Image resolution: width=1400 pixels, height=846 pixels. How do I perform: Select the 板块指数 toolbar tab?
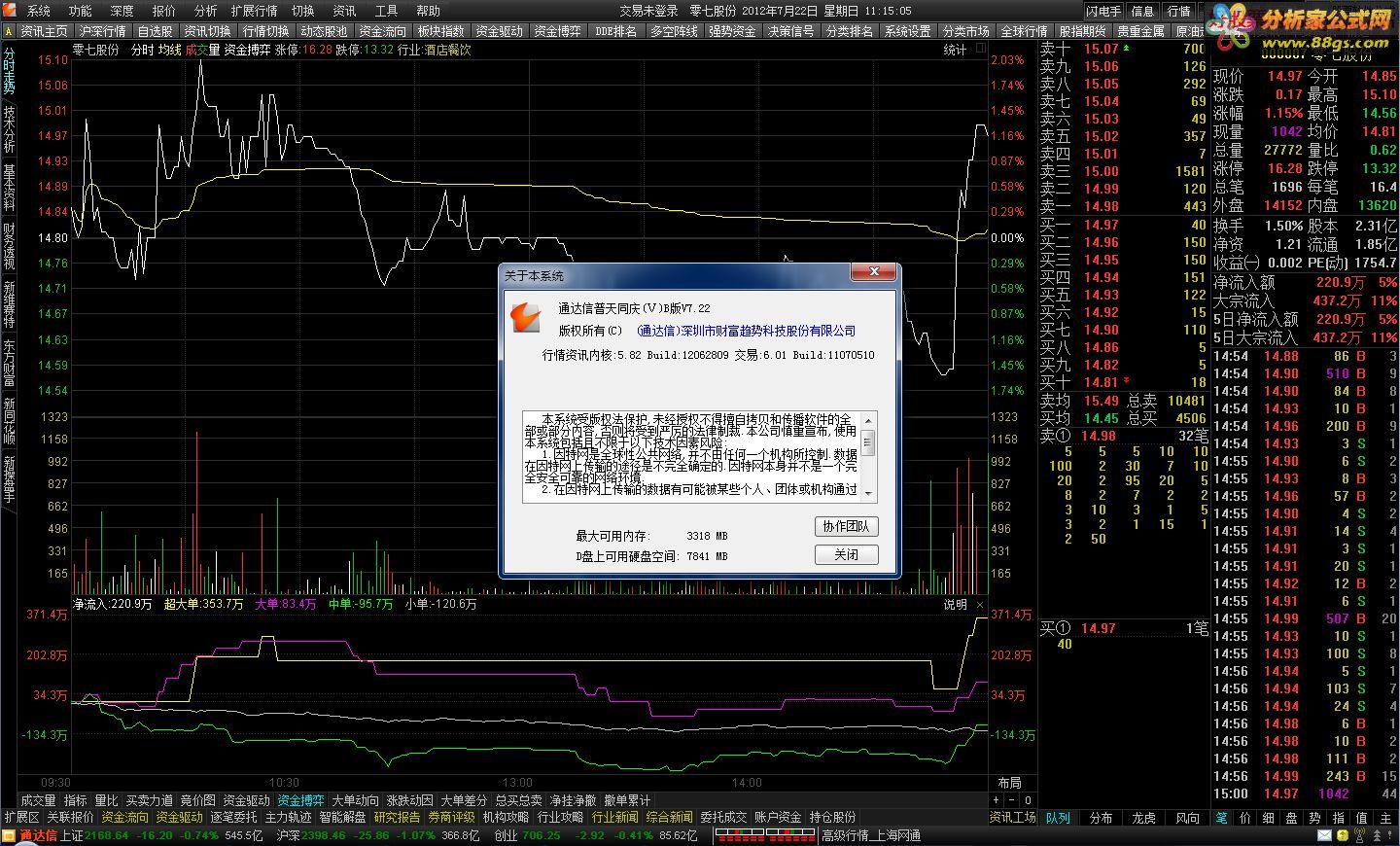tap(441, 31)
